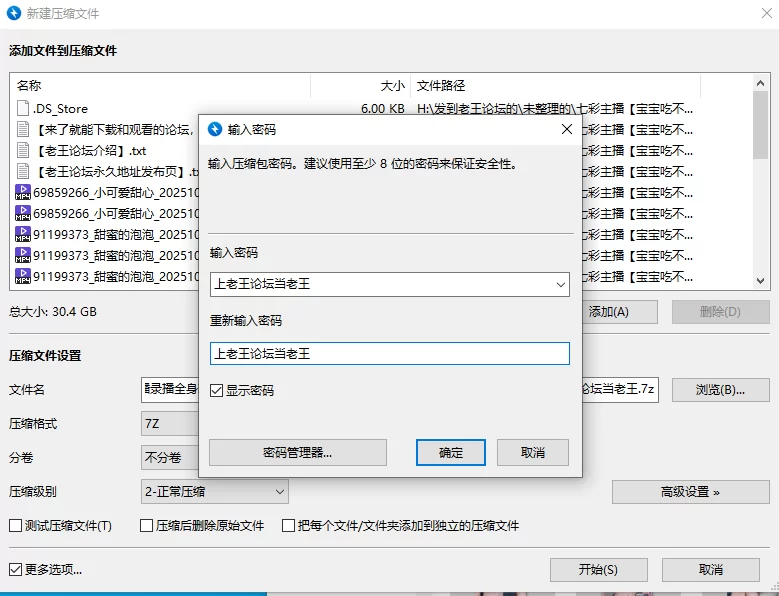Close the 新建压缩文件 window
779x596 pixels.
pyautogui.click(x=767, y=13)
